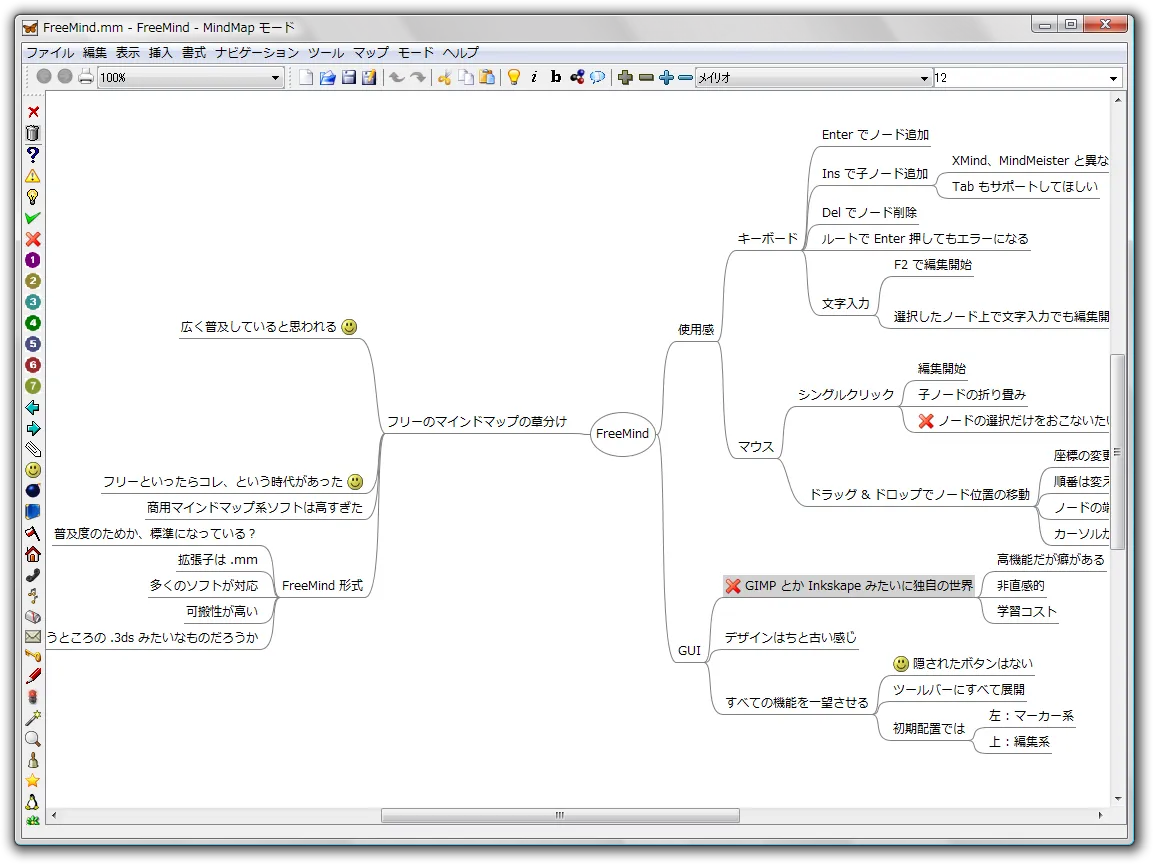
Task: Add the red house home icon
Action: [x=33, y=554]
